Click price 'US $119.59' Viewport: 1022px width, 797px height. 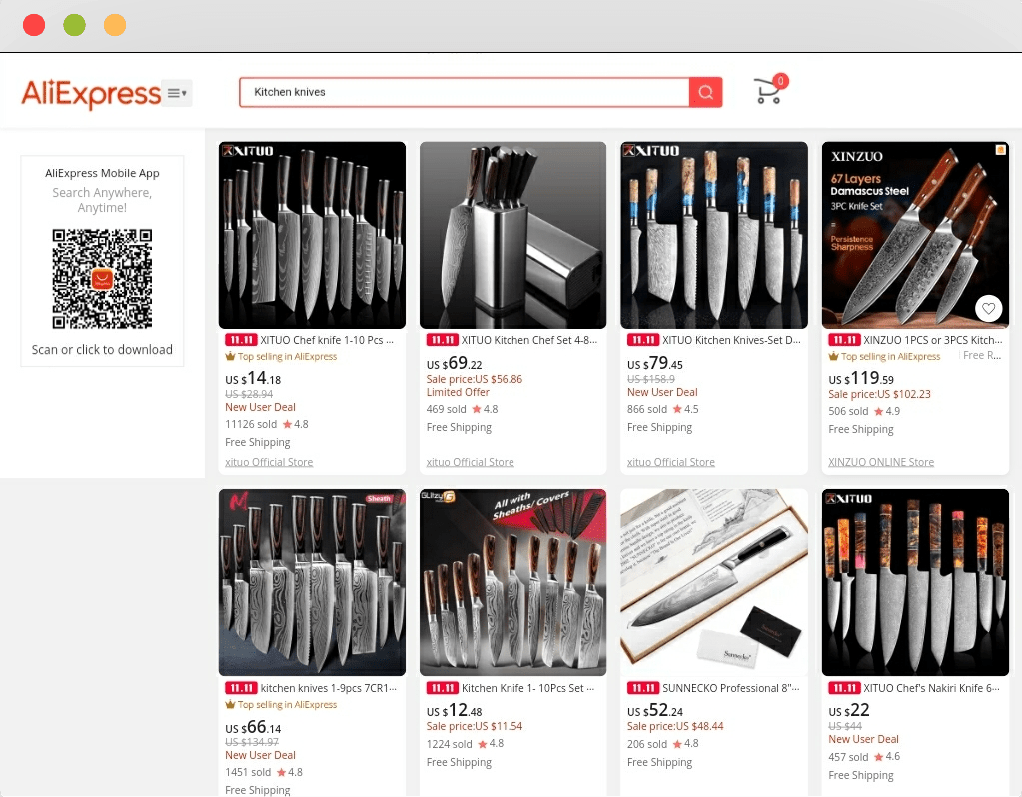(861, 378)
